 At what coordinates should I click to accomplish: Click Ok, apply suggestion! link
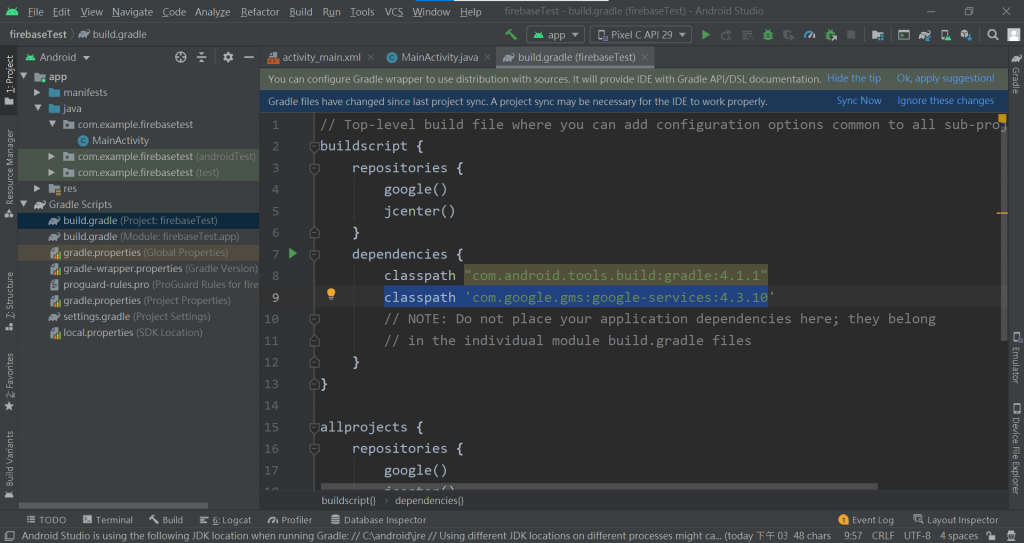click(946, 78)
